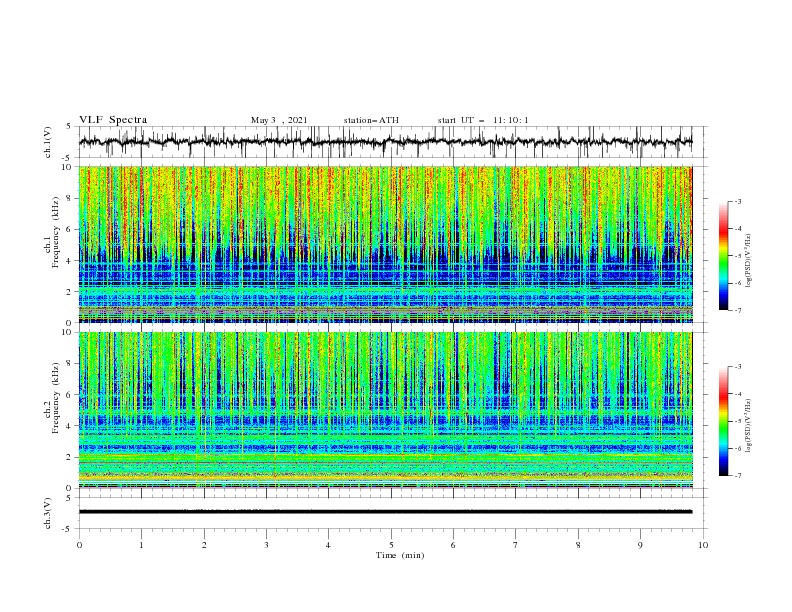Select the ch.2 colorbar "log(PSD)(V²/Hz)" label
The height and width of the screenshot is (612, 792).
coord(748,425)
